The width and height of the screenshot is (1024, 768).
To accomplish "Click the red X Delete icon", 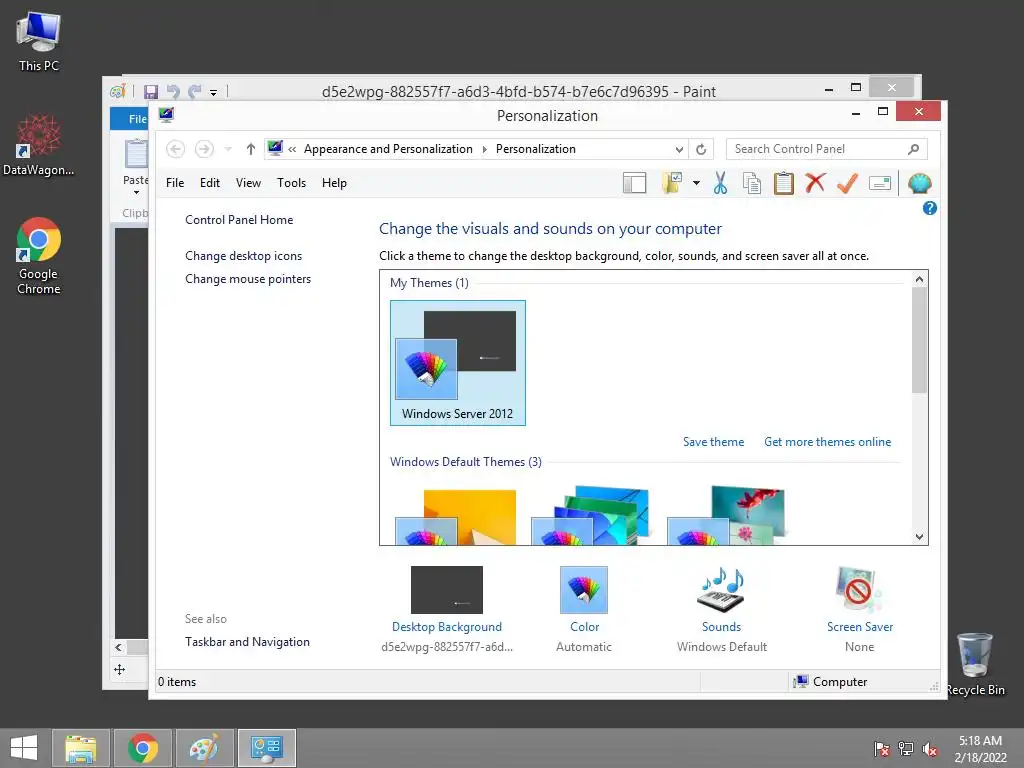I will [815, 183].
